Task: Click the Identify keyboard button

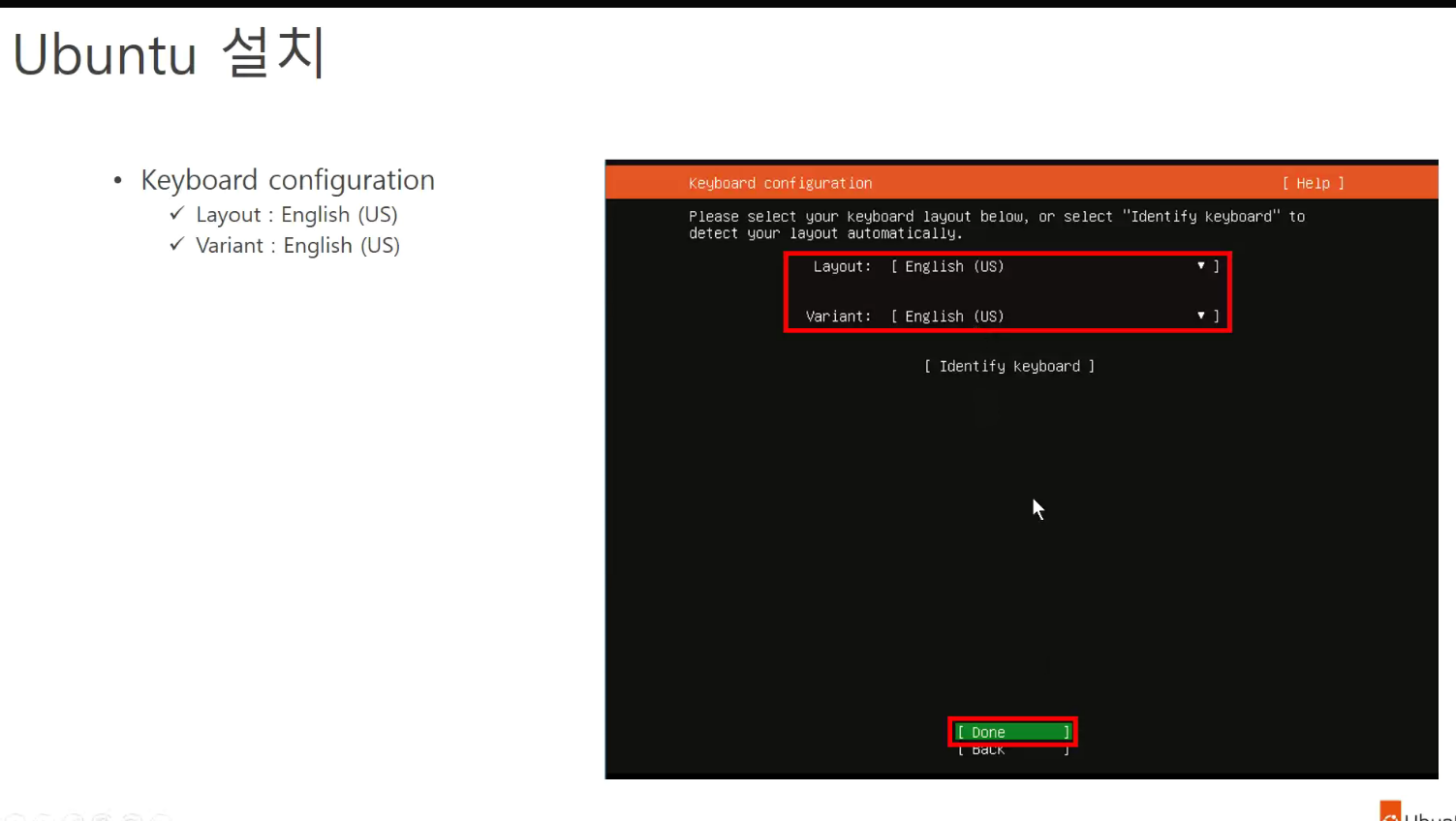Action: click(1009, 366)
